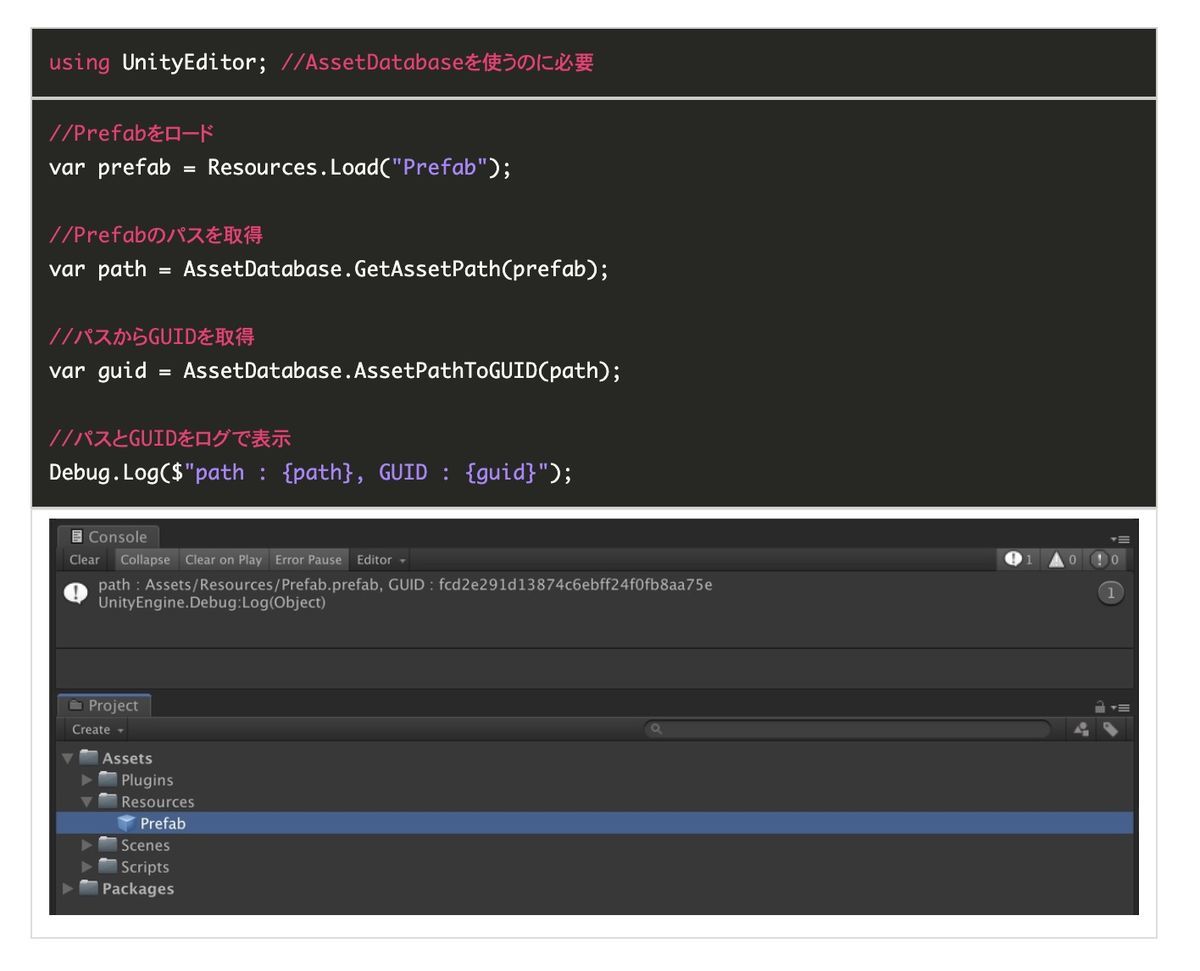The width and height of the screenshot is (1200, 971).
Task: Expand the Packages folder arrow
Action: (x=68, y=889)
